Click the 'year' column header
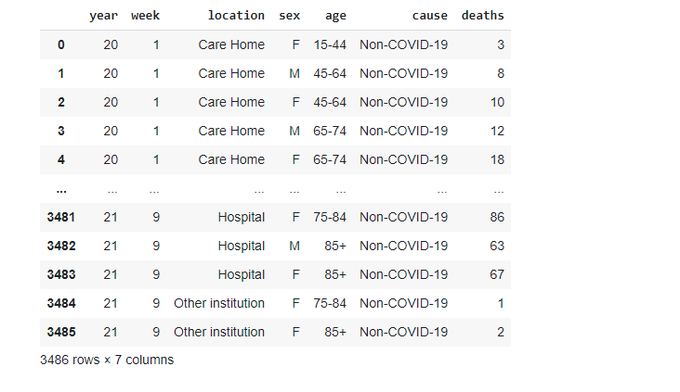The width and height of the screenshot is (680, 392). pyautogui.click(x=103, y=16)
